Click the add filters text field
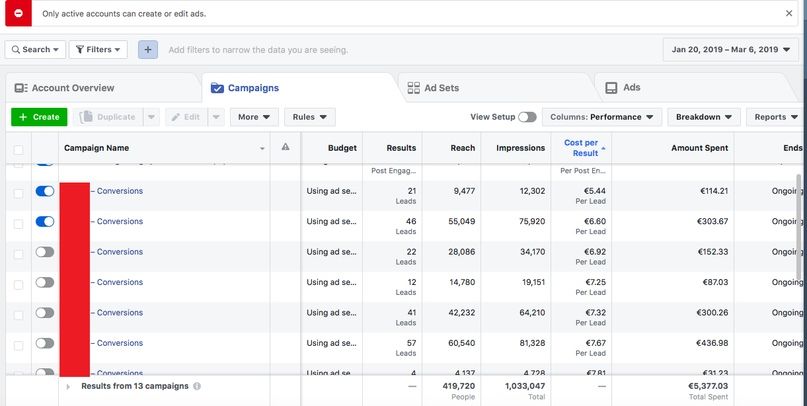Image resolution: width=807 pixels, height=406 pixels. point(258,50)
